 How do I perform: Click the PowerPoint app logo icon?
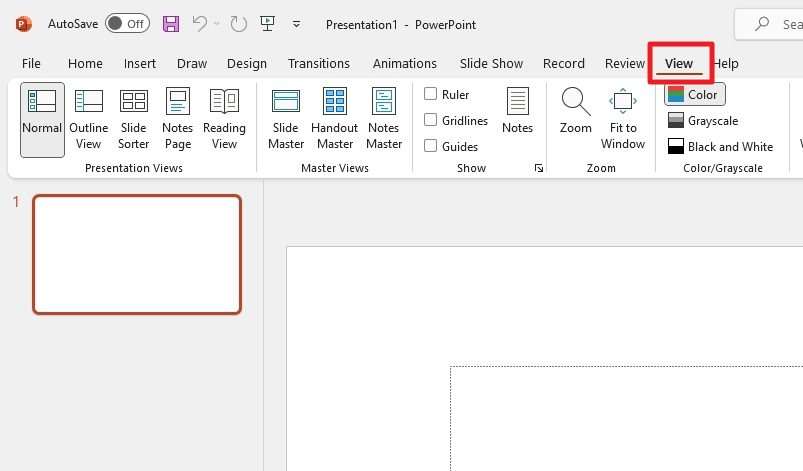click(x=24, y=24)
